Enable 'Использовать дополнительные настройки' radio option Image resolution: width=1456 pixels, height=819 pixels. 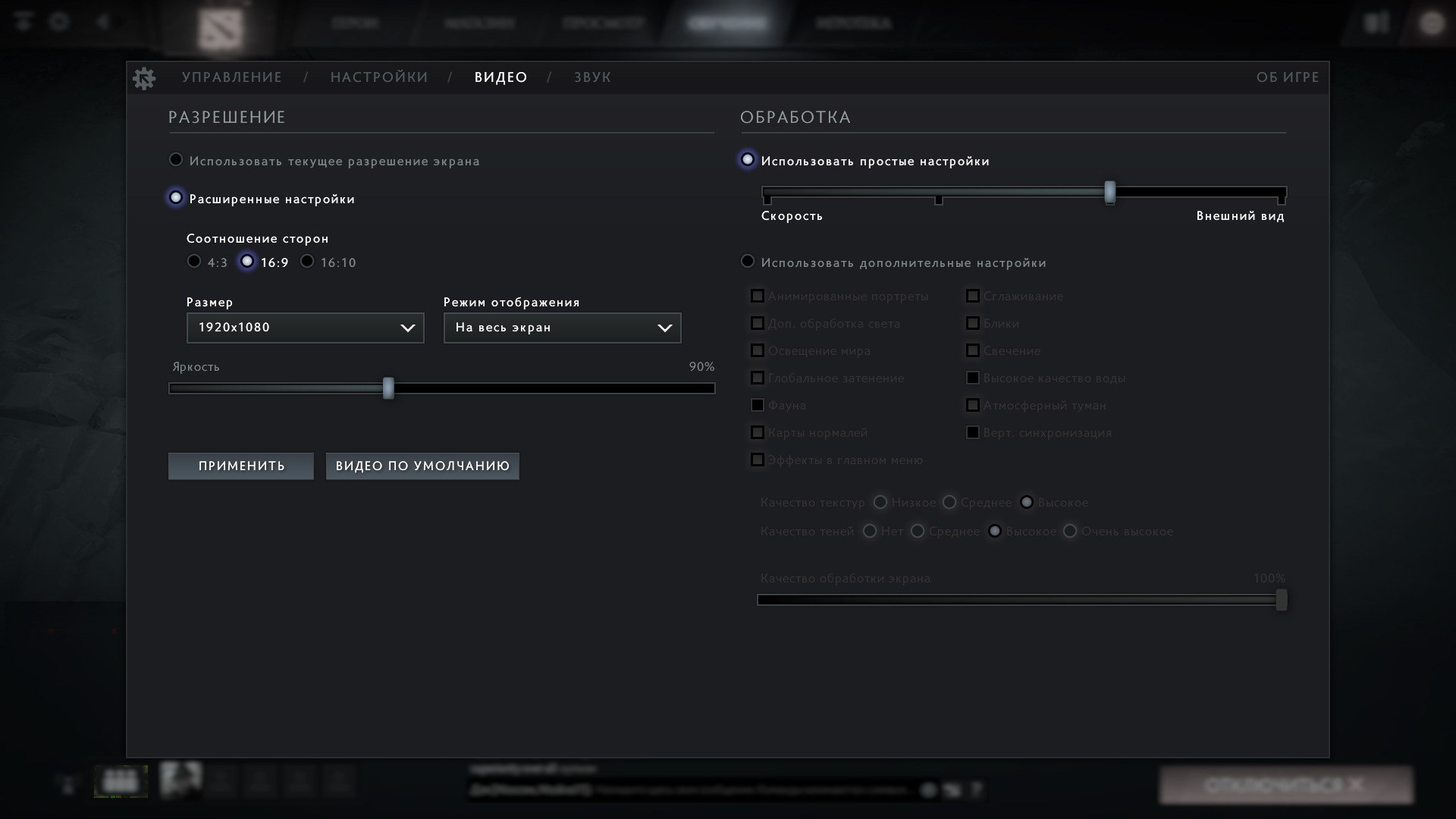pyautogui.click(x=748, y=262)
